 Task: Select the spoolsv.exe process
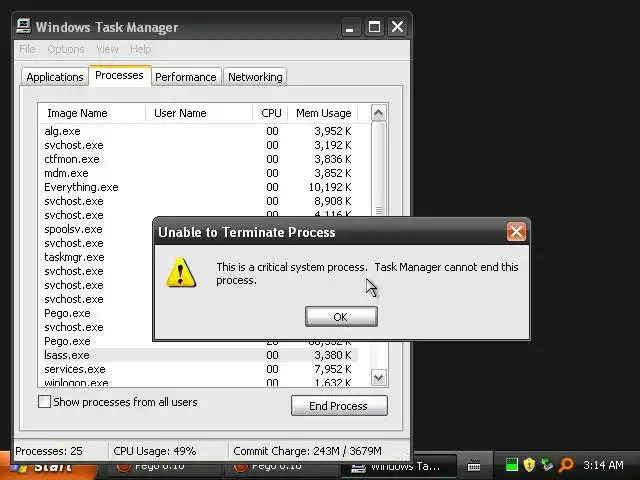coord(73,229)
